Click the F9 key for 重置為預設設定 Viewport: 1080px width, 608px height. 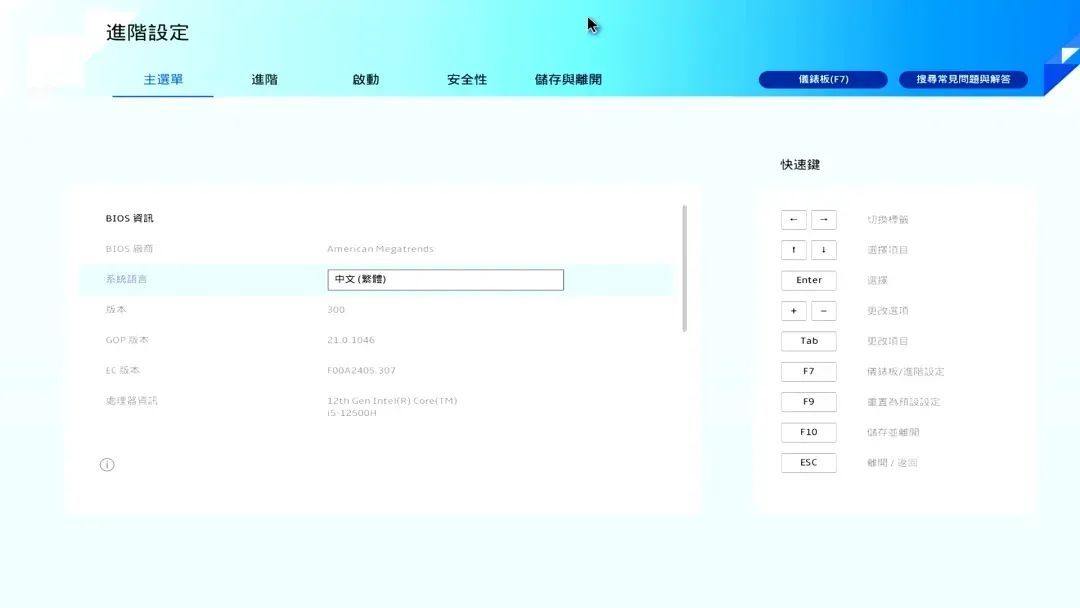pos(808,401)
